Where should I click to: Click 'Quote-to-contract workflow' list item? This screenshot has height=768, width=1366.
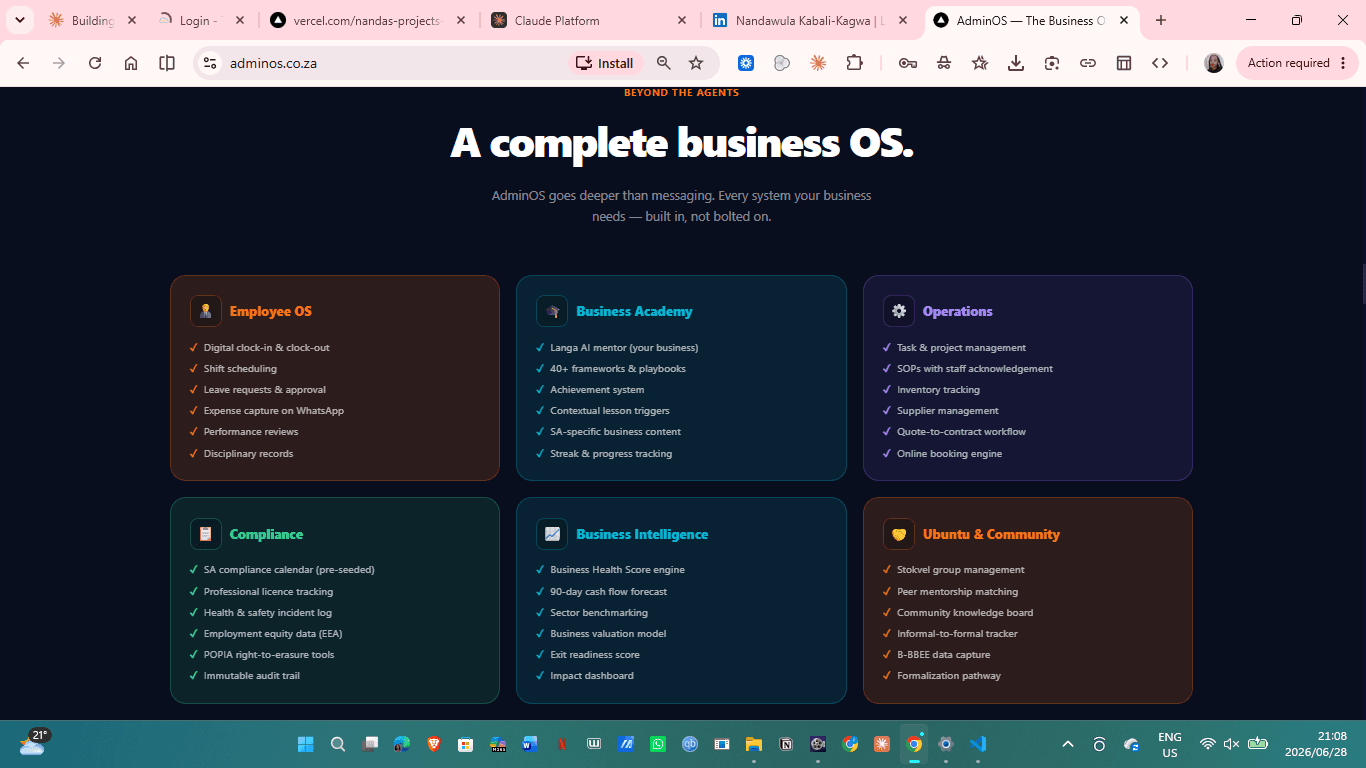961,432
